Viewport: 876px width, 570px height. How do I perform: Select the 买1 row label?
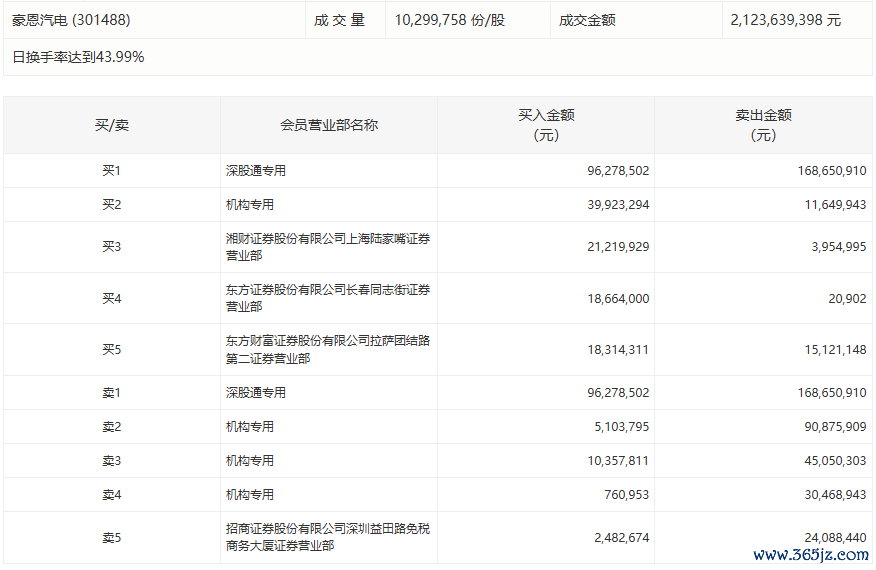pyautogui.click(x=111, y=171)
